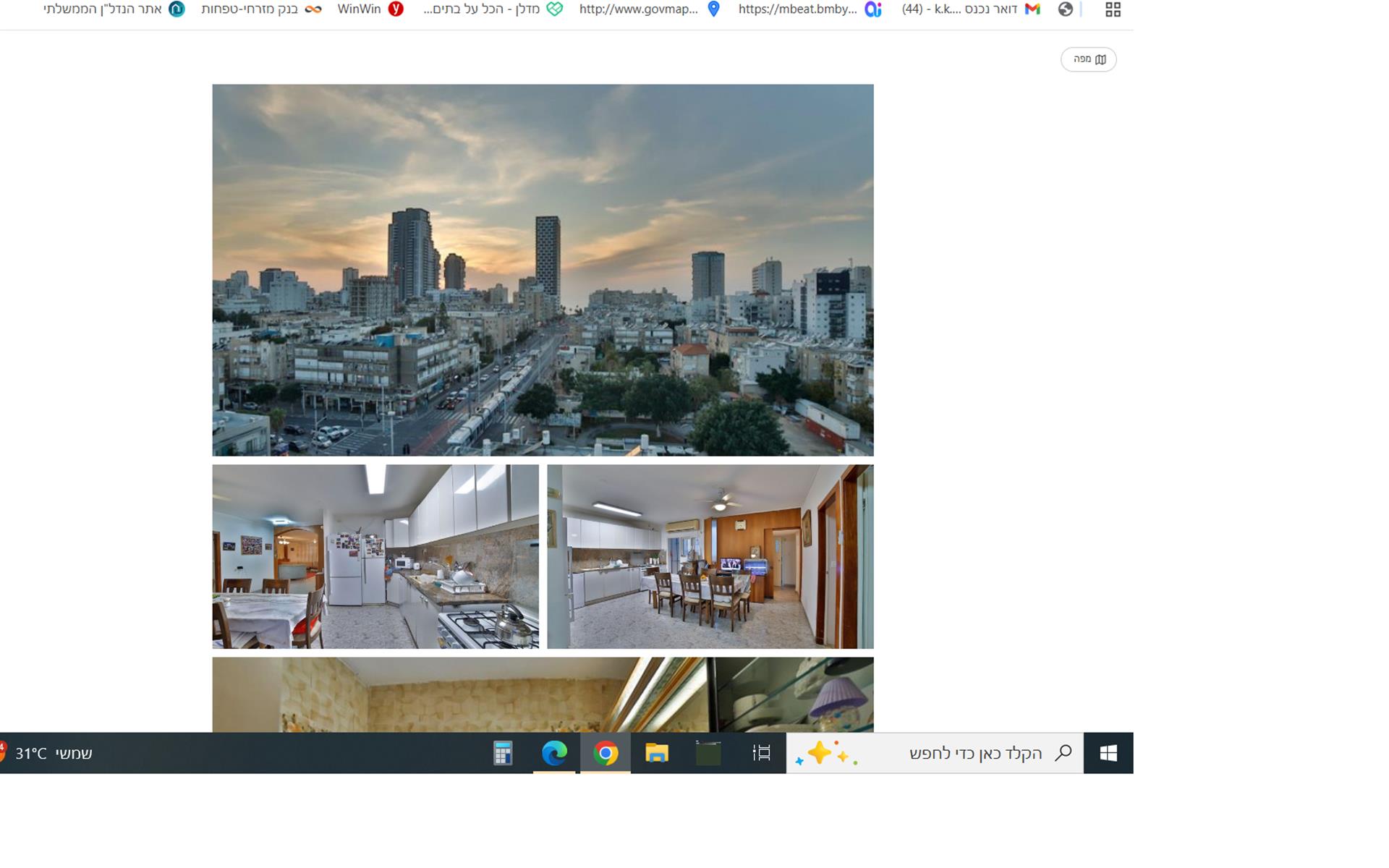Open the dining room photo

coord(710,556)
